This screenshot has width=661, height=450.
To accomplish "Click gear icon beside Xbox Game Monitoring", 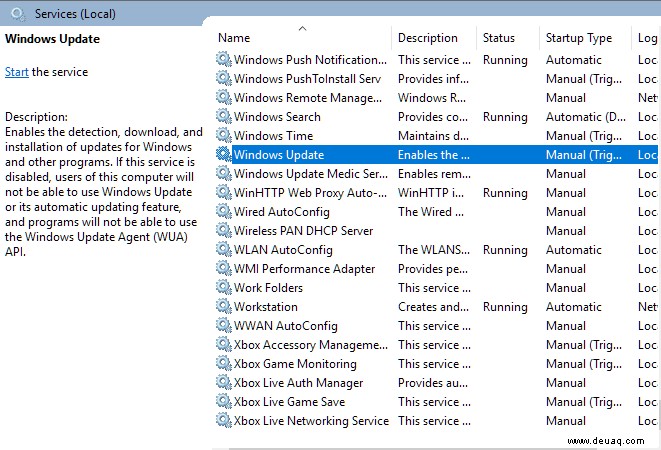I will [x=224, y=363].
